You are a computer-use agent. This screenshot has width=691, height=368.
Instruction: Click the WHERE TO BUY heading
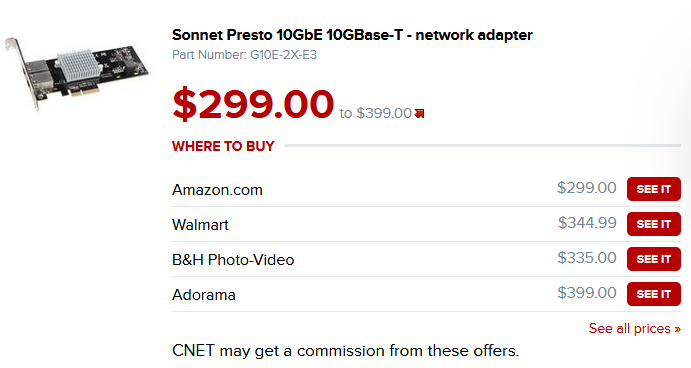[x=223, y=146]
